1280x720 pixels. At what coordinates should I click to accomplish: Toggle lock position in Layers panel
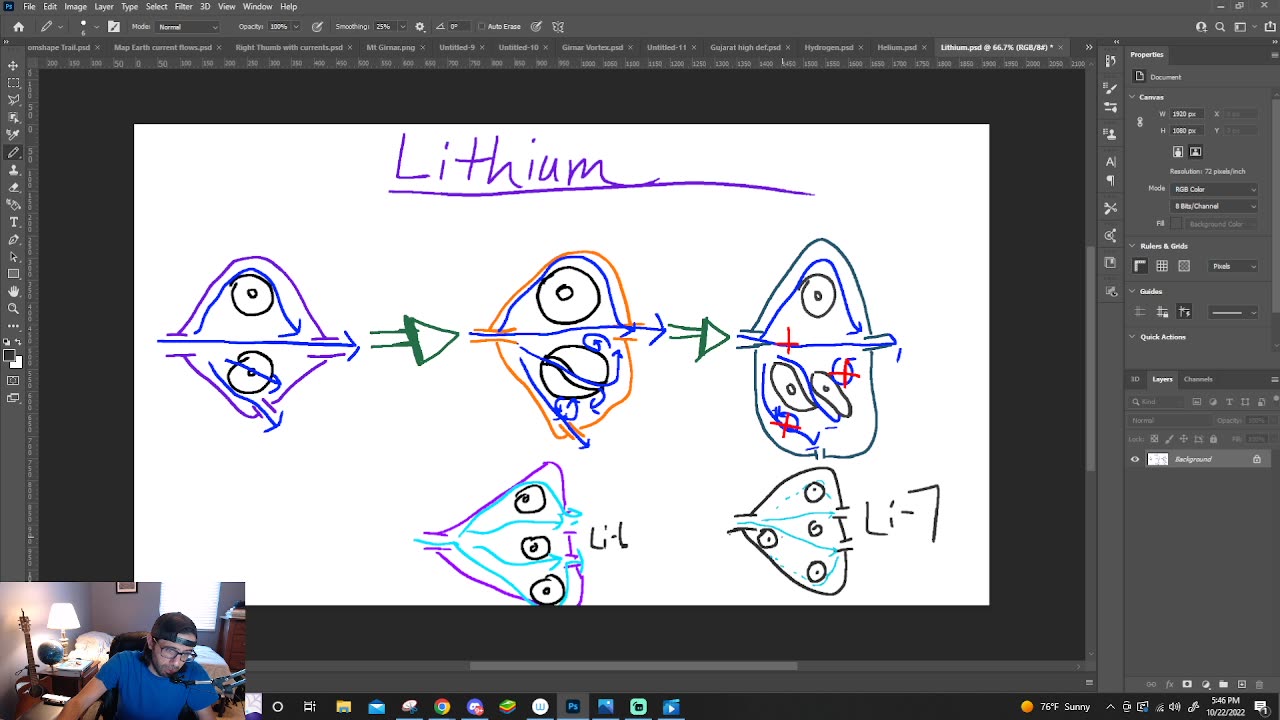tap(1184, 439)
